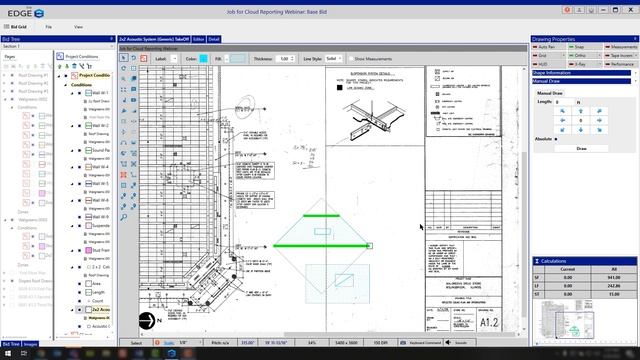Image resolution: width=640 pixels, height=360 pixels.
Task: Collapse the Conditions tree node
Action: click(x=66, y=85)
